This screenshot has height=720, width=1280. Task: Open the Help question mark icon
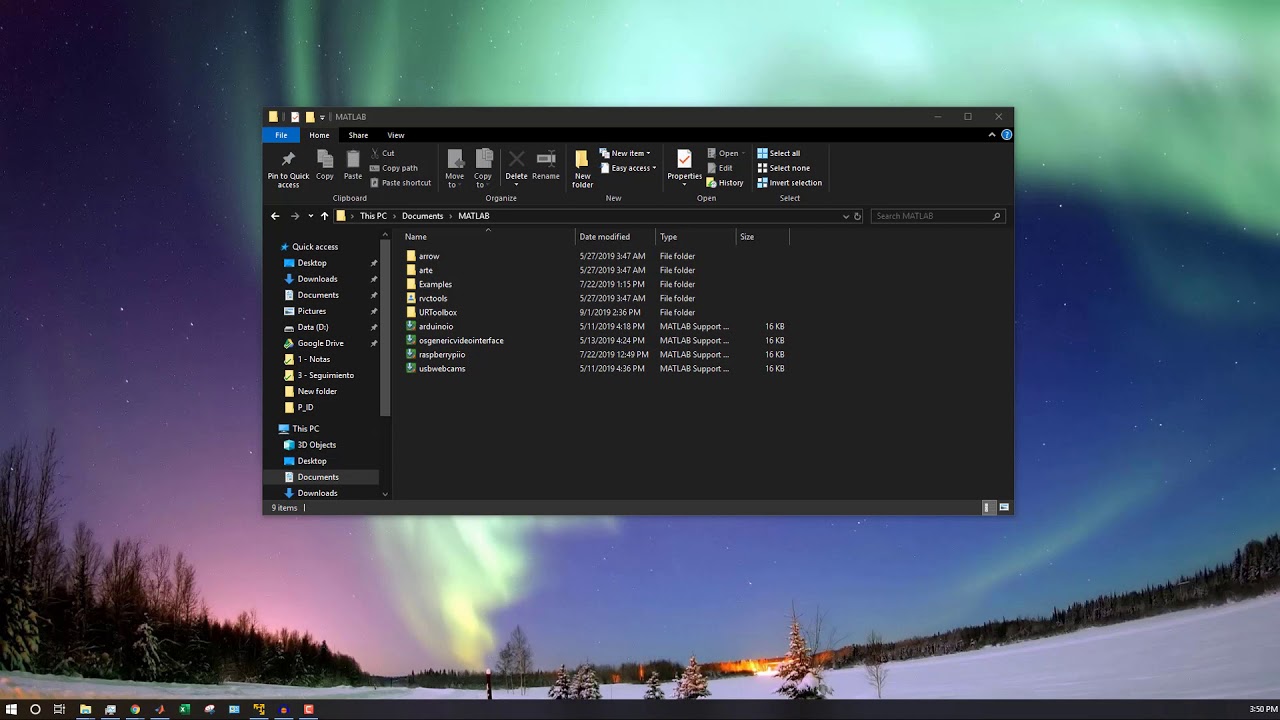pos(1006,135)
